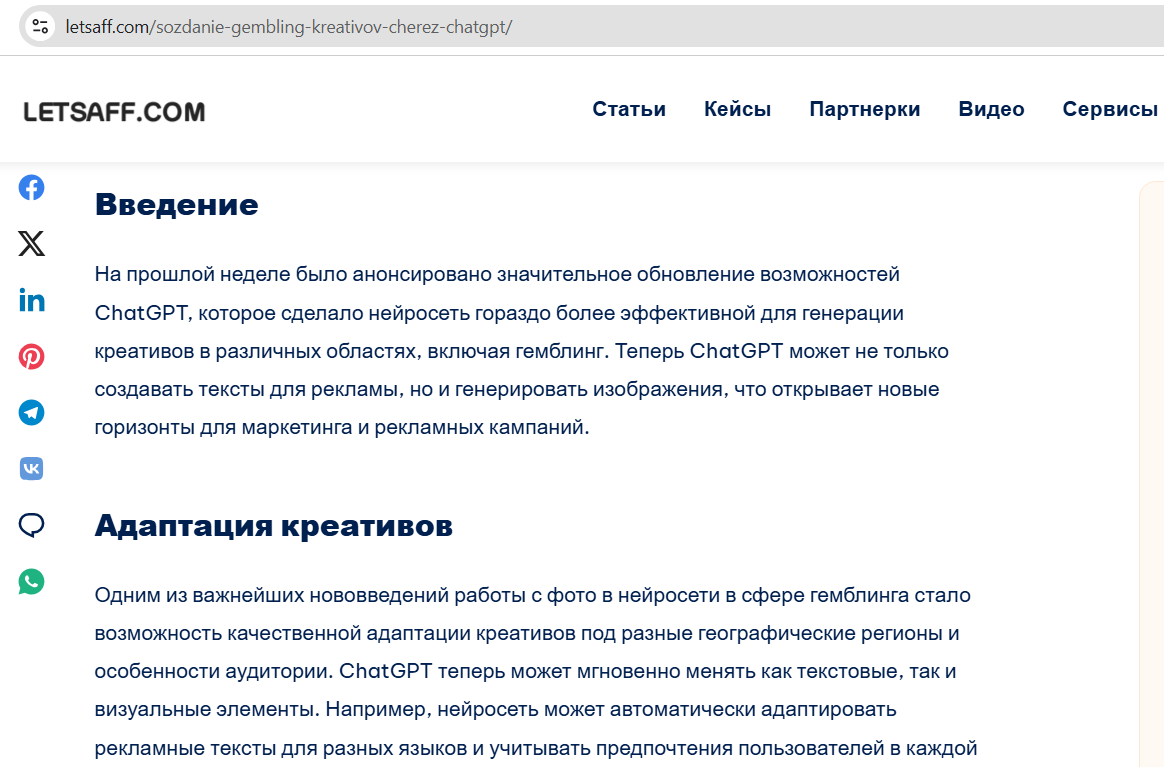Share article on VK

[x=31, y=469]
